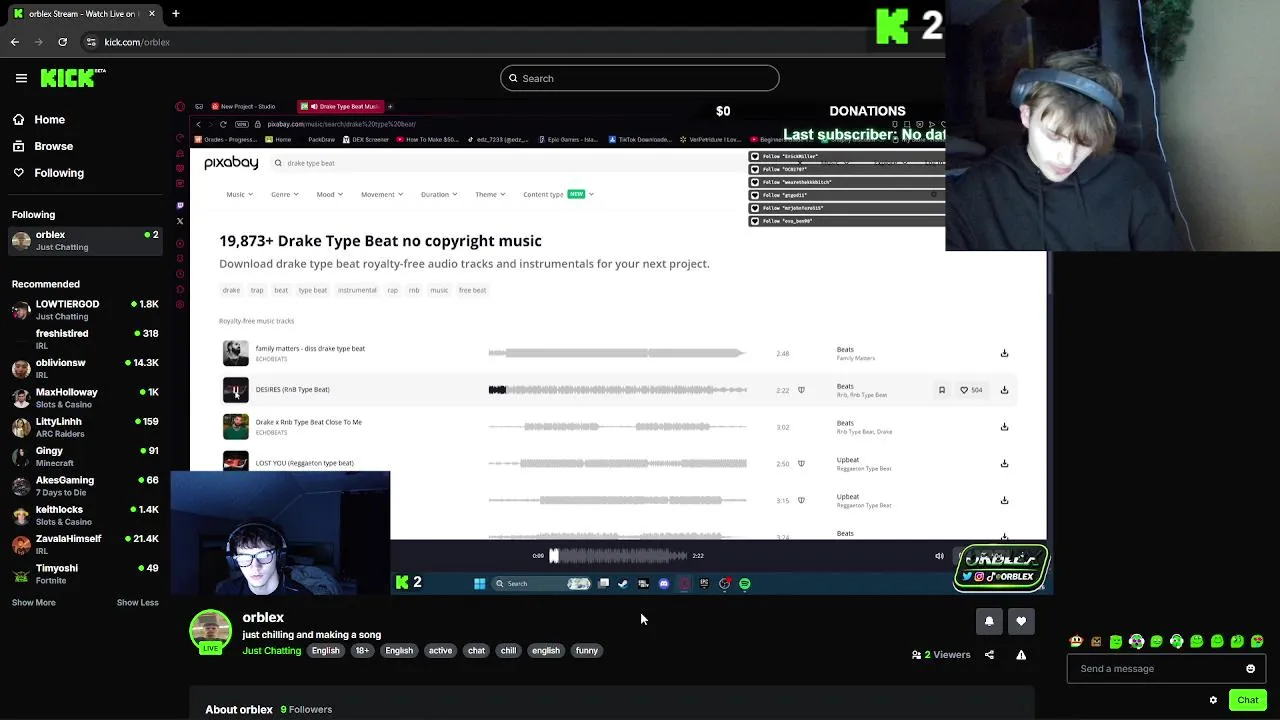Open chat settings gear

pos(1213,700)
